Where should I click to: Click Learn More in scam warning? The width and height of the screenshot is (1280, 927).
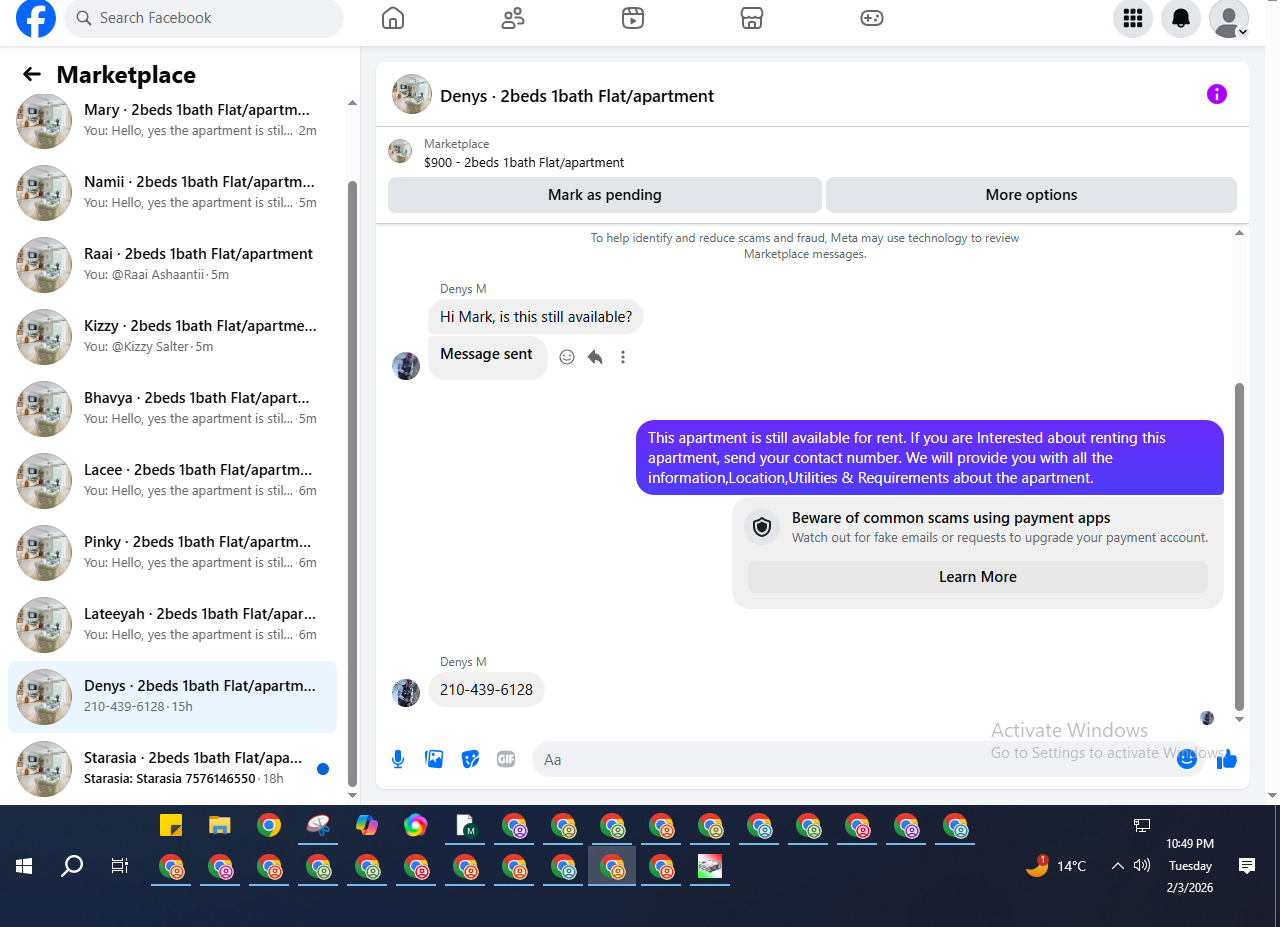978,577
